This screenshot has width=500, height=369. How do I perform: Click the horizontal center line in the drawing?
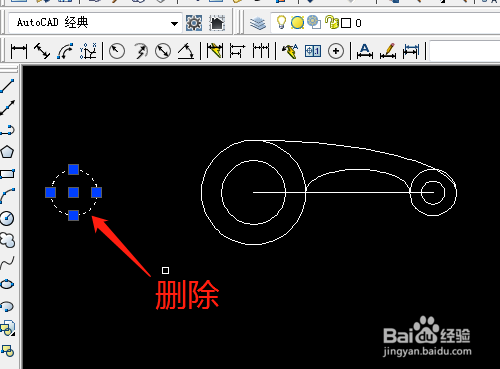pyautogui.click(x=343, y=192)
